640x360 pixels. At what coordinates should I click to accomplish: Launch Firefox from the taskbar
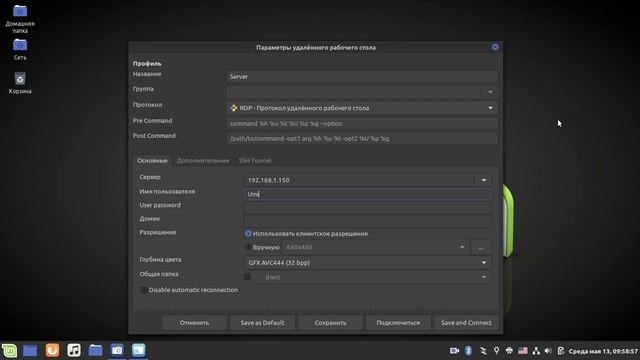point(52,350)
